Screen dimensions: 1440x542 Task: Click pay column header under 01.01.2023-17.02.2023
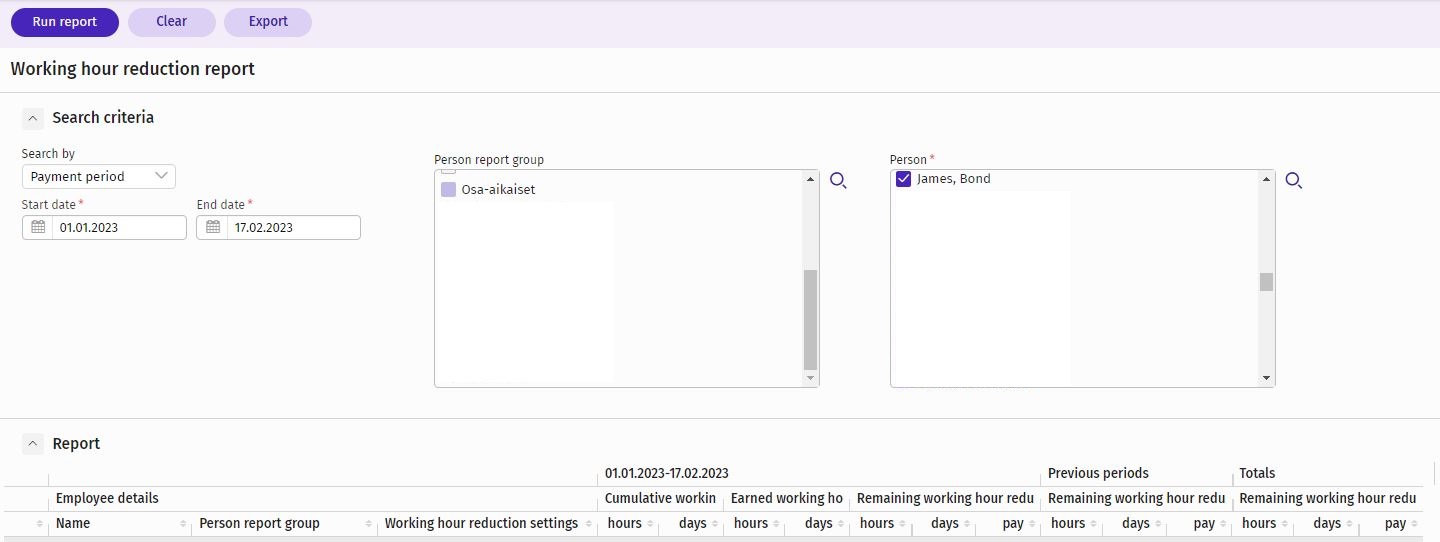(x=1014, y=524)
